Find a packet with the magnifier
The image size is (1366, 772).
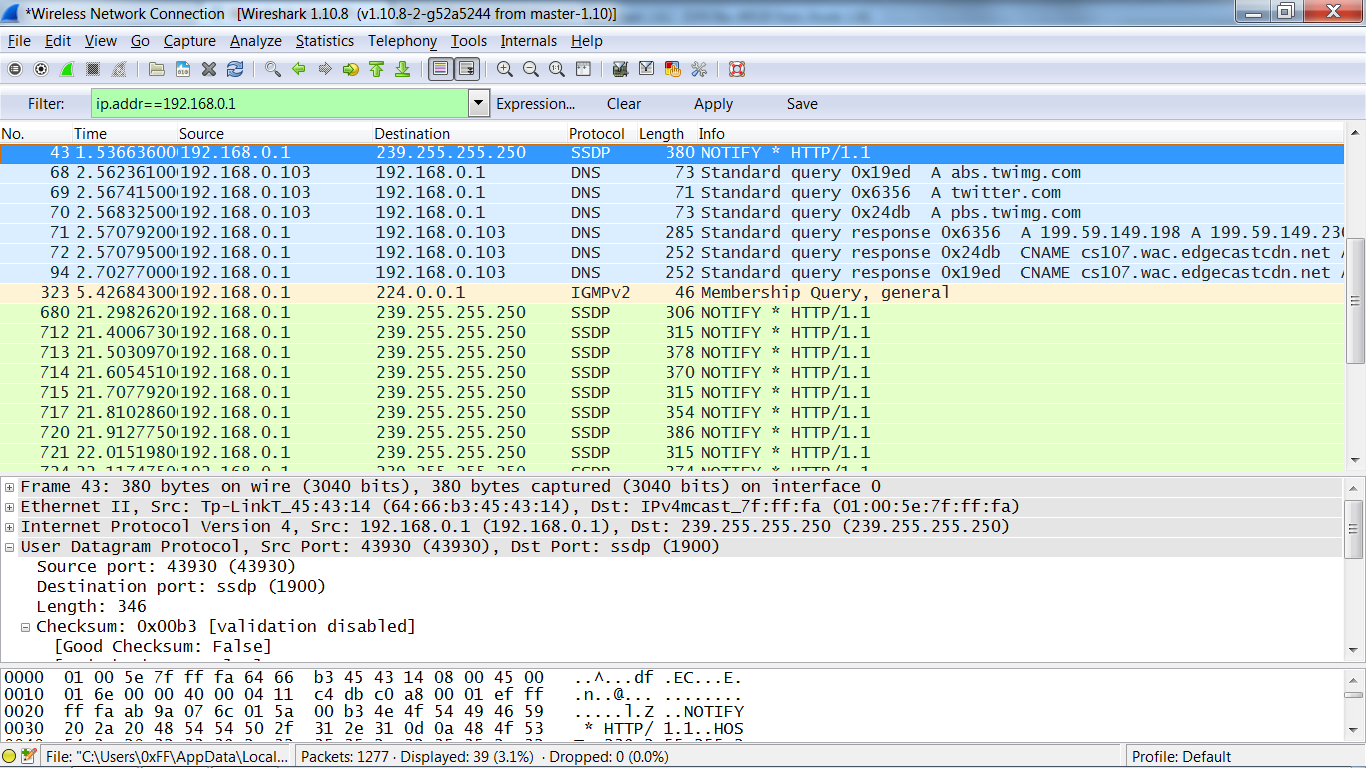[273, 69]
